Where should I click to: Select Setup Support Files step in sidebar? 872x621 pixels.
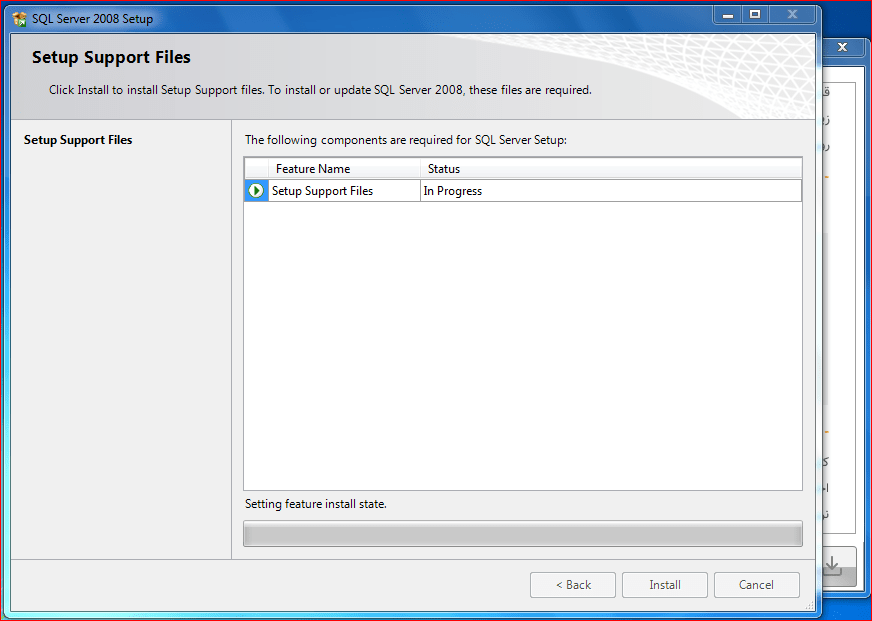pyautogui.click(x=78, y=140)
